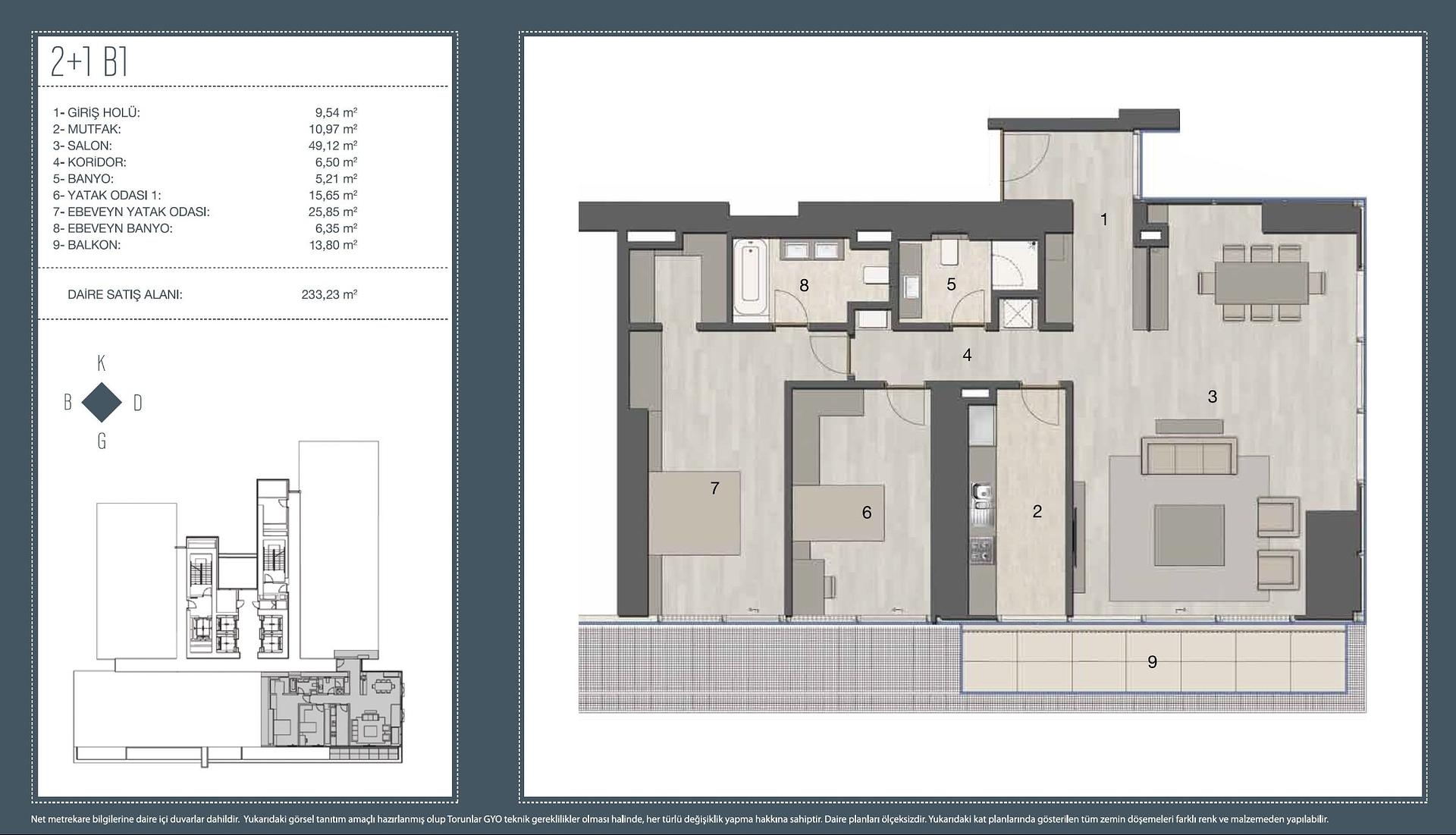Image resolution: width=1456 pixels, height=835 pixels.
Task: Click the 233,23 m² total area value
Action: tap(329, 294)
